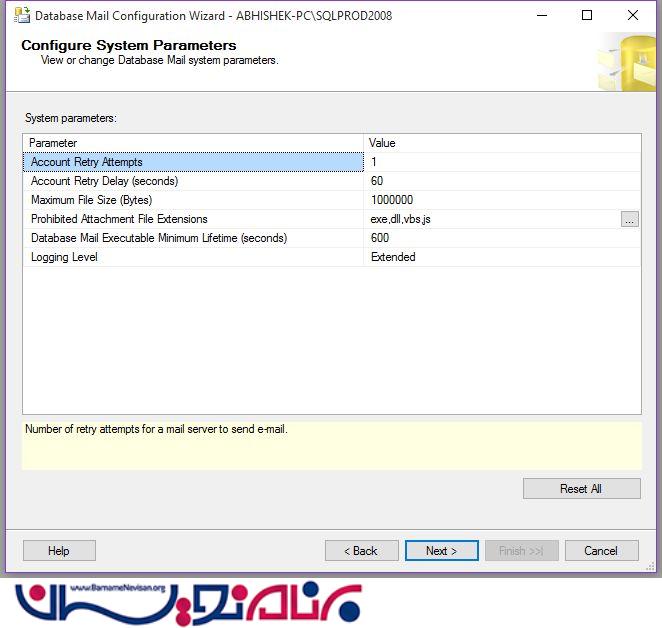This screenshot has width=662, height=628.
Task: Click the Next > button
Action: click(442, 551)
